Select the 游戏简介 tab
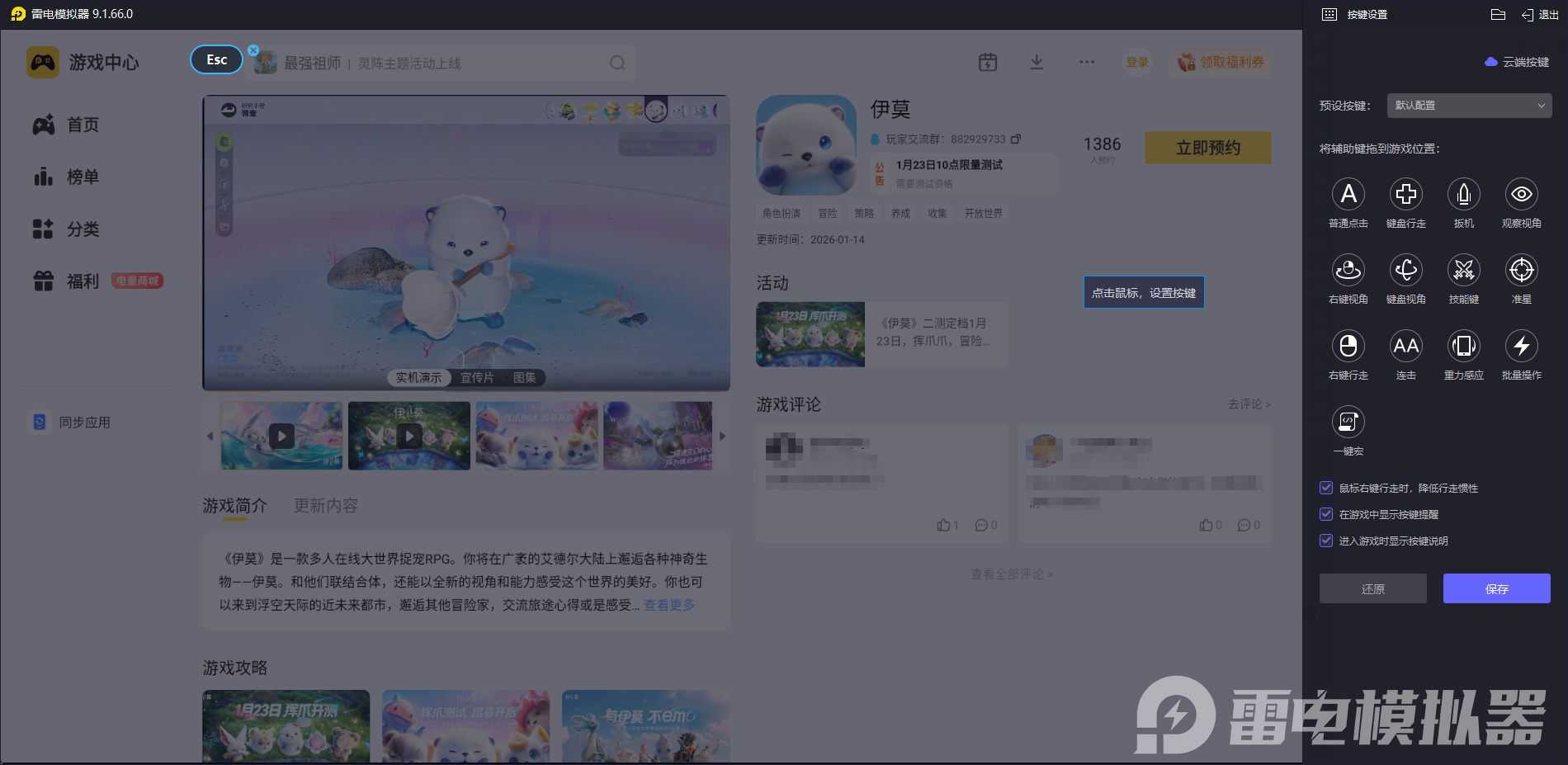Viewport: 1568px width, 765px height. click(x=235, y=505)
